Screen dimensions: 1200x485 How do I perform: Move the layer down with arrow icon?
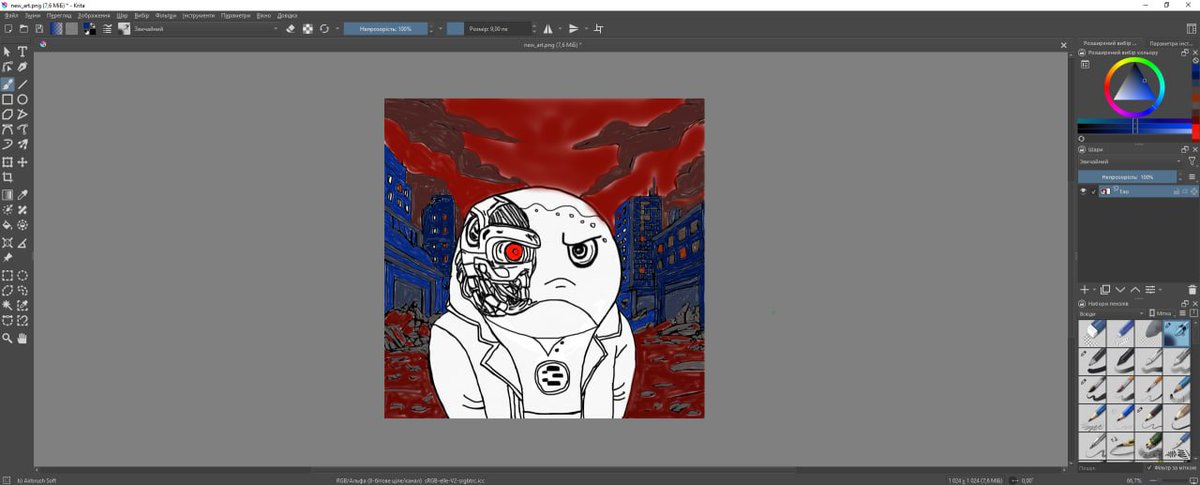point(1120,289)
